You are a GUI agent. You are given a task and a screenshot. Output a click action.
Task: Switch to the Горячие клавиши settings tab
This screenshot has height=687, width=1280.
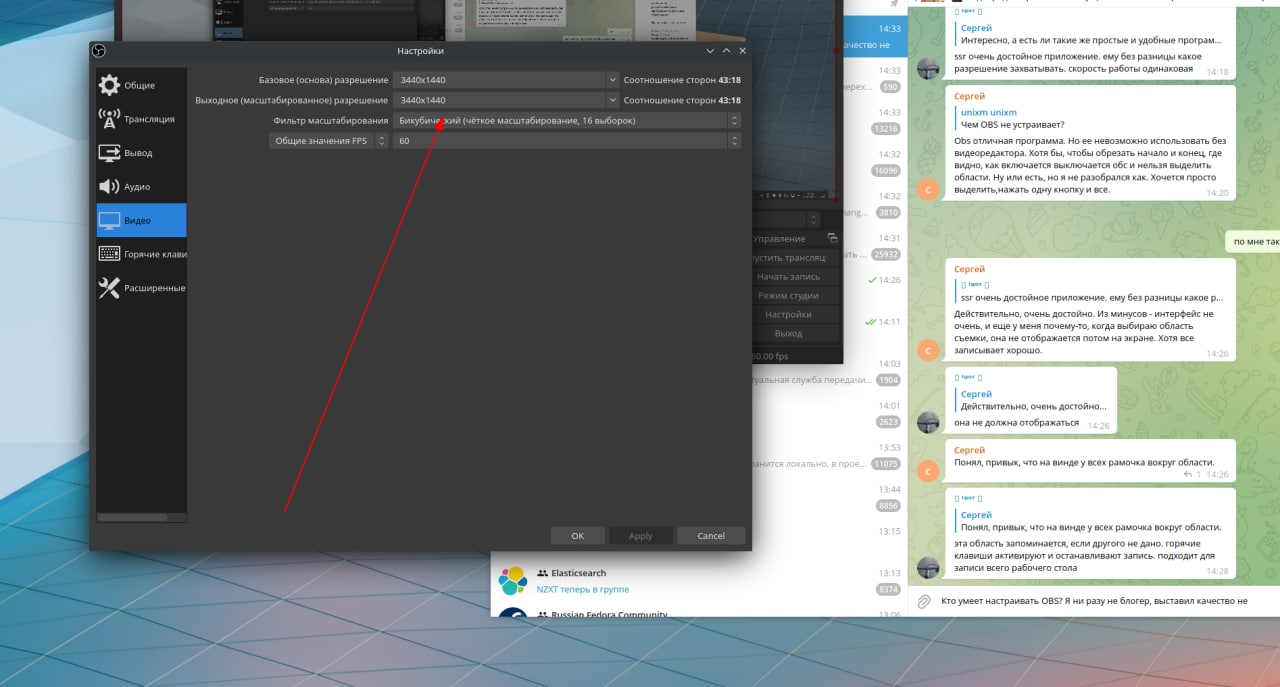coord(141,254)
